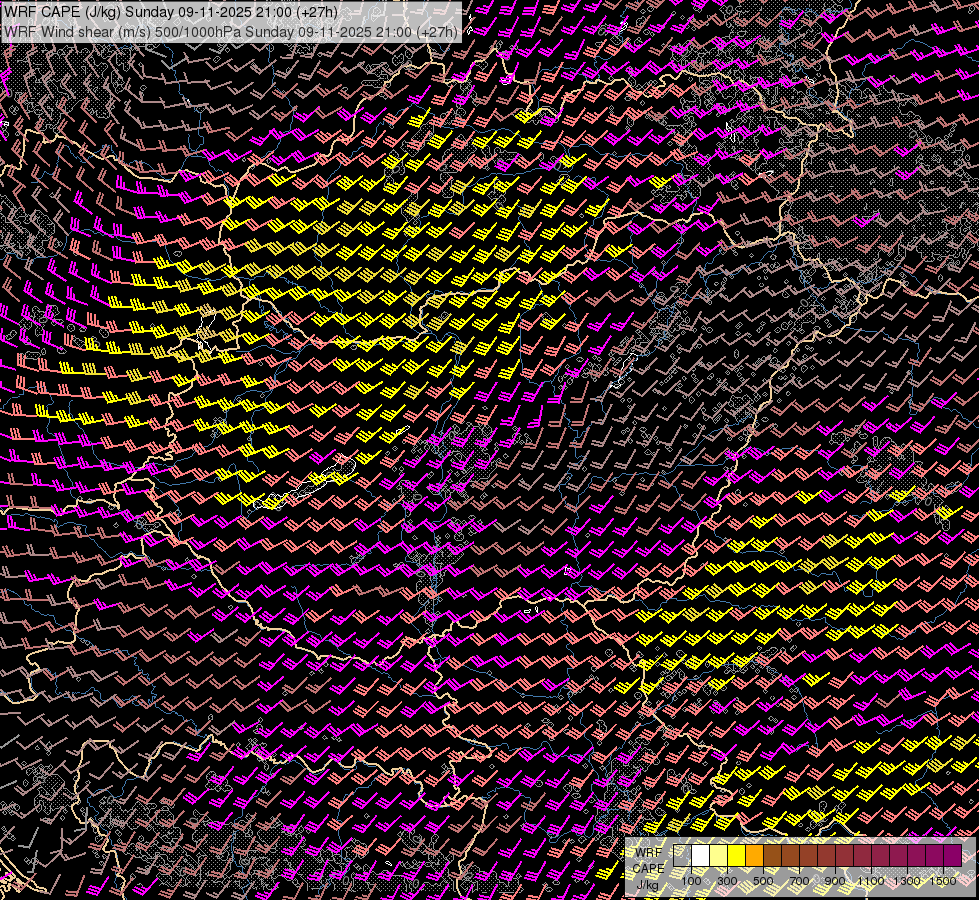The image size is (979, 900).
Task: Click the legend value "300"
Action: [727, 881]
